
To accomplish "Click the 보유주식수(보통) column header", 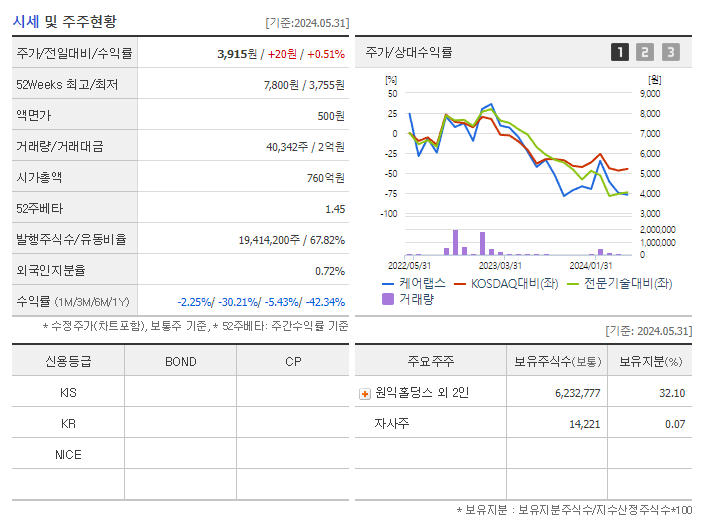I will click(557, 361).
